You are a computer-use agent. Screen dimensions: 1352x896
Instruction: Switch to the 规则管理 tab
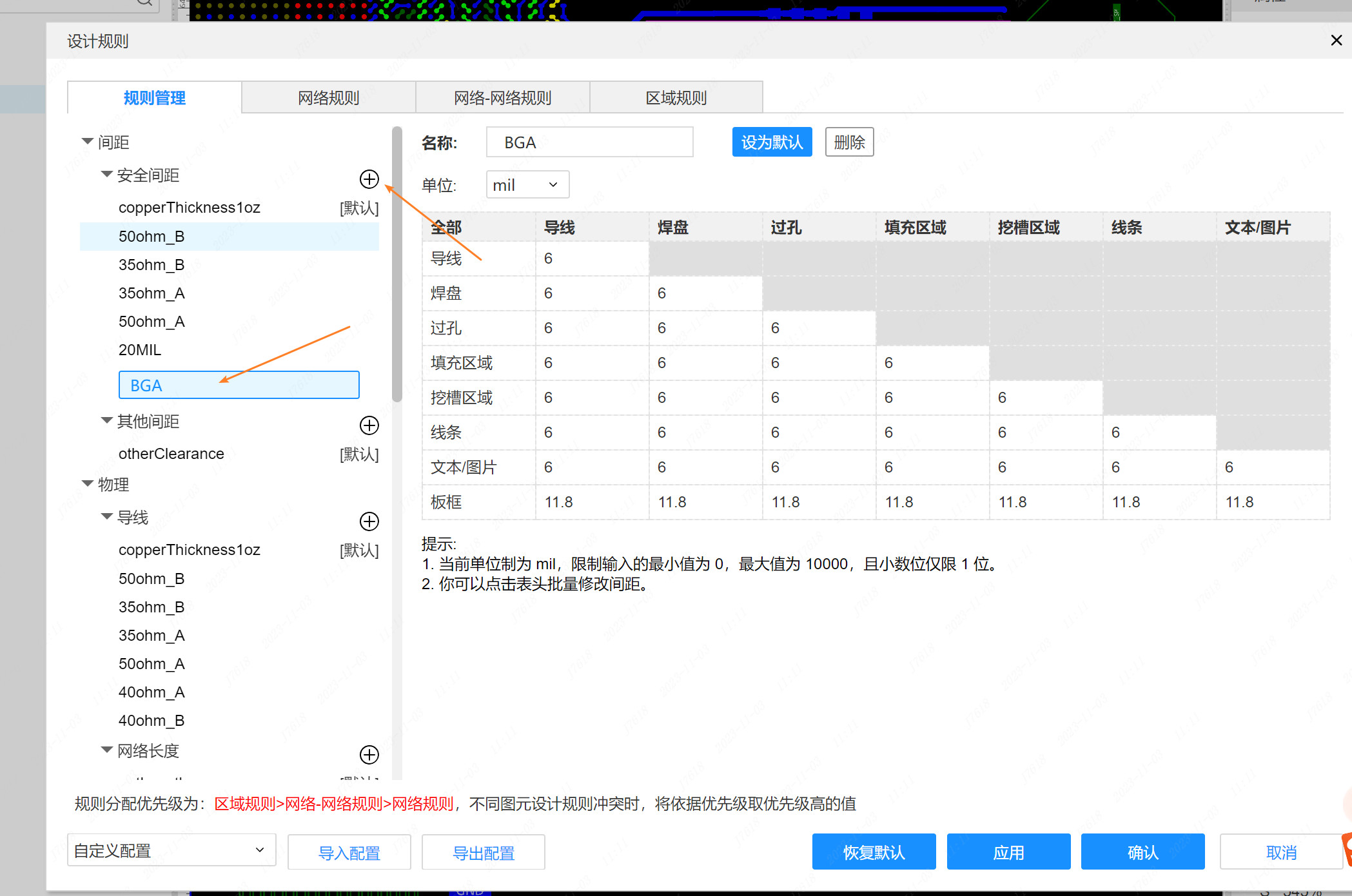click(x=155, y=98)
